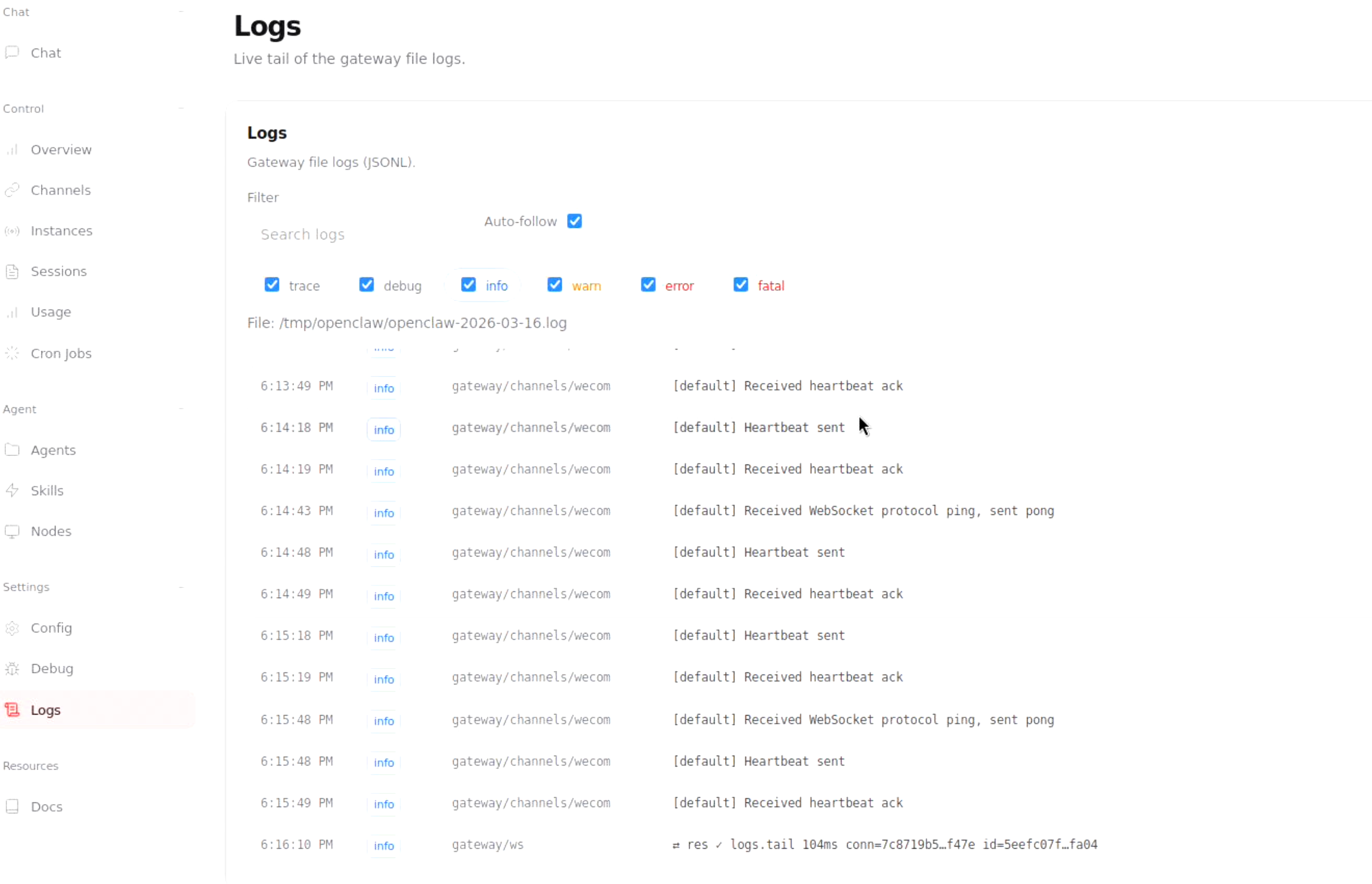Uncheck the warn log level filter
Image resolution: width=1372 pixels, height=884 pixels.
(x=554, y=285)
